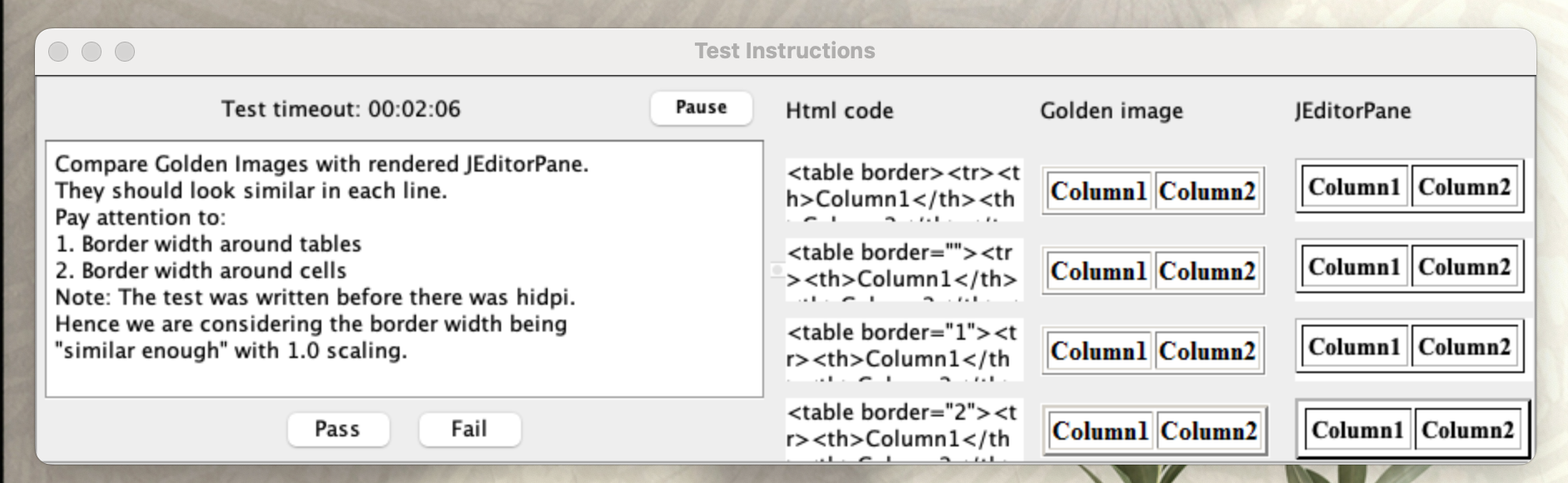The height and width of the screenshot is (483, 1568).
Task: Click the first row's <table border> HTML code
Action: tap(903, 188)
